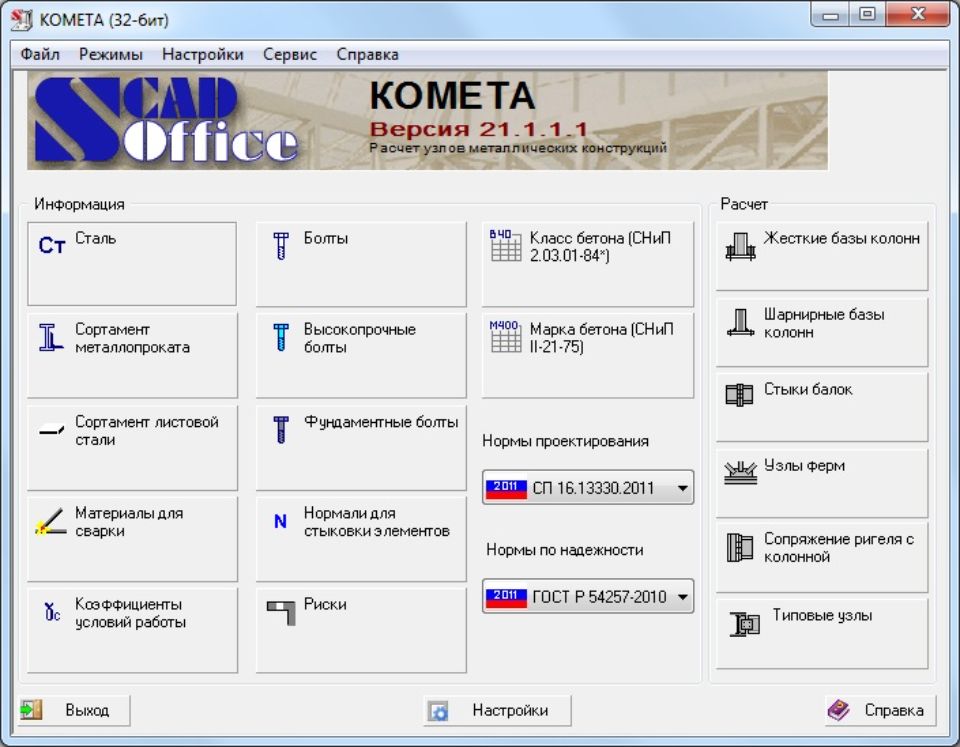
Task: Click the welding Материалы для сварки icon
Action: point(51,521)
